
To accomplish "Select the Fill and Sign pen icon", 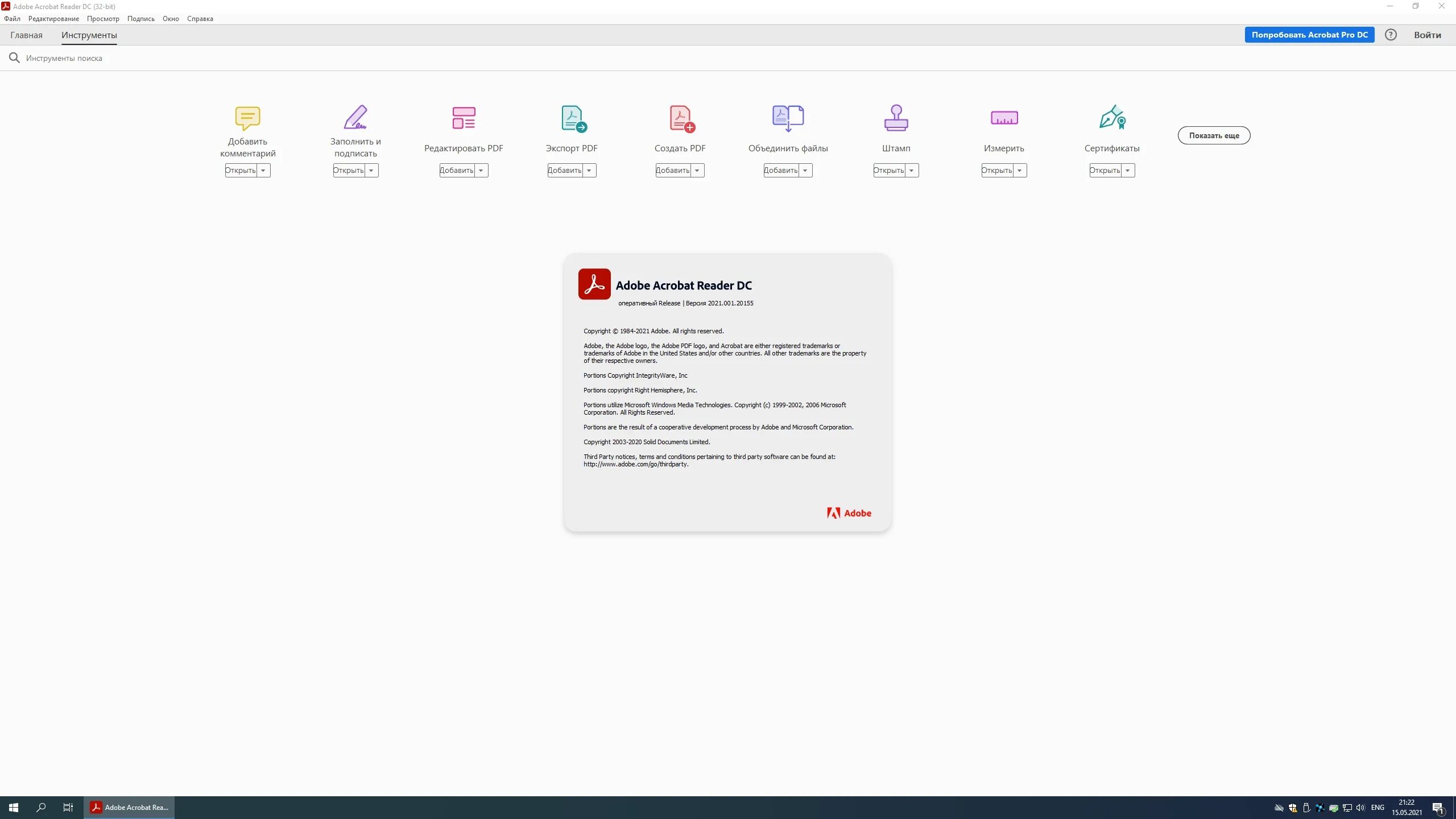I will pos(355,118).
